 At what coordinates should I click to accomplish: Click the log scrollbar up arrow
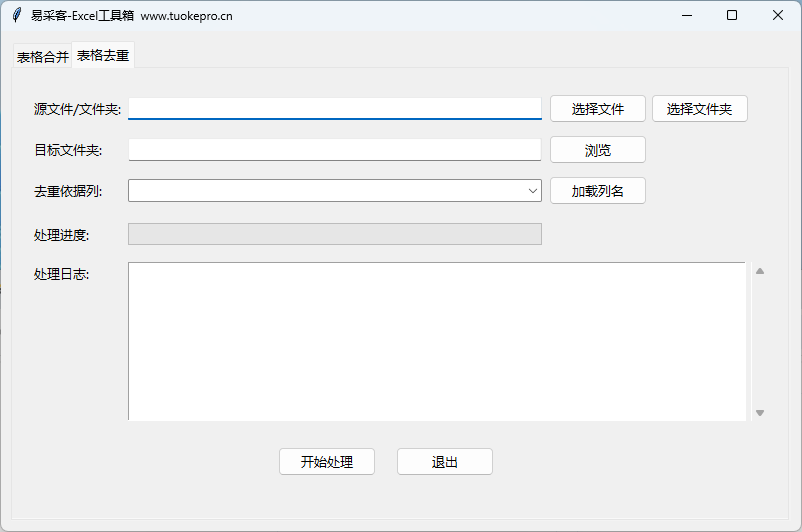tap(760, 271)
